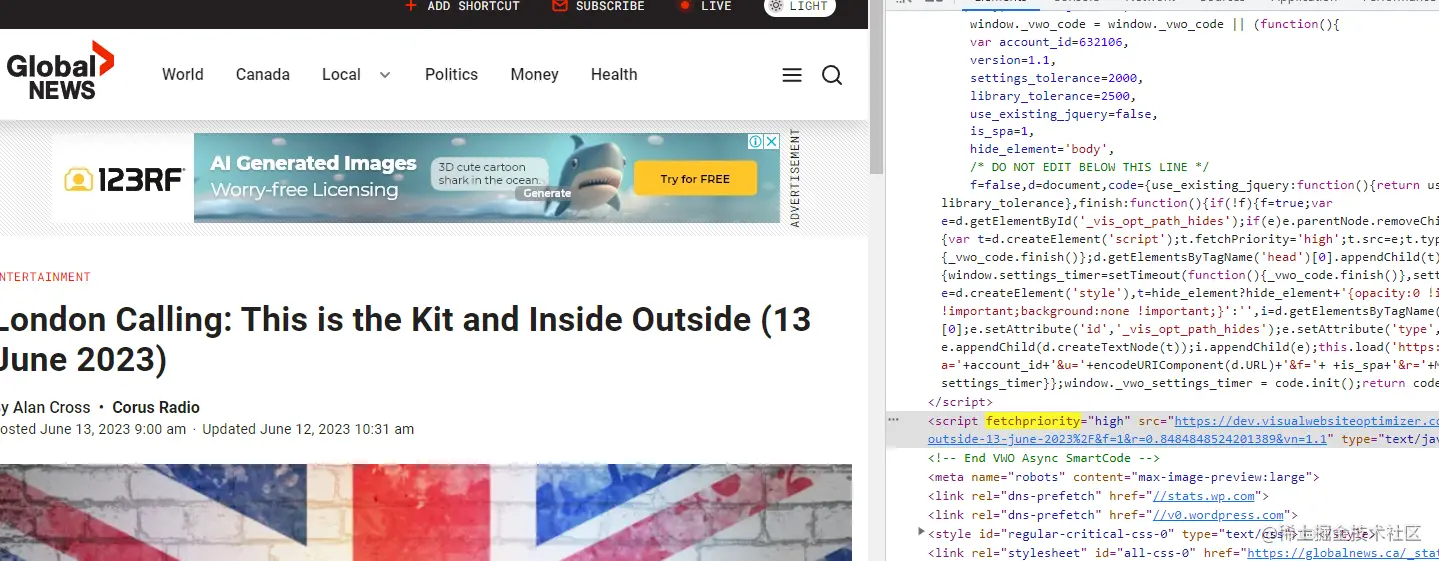This screenshot has height=561, width=1439.
Task: Click ADD SHORTCUT text in top bar
Action: (x=474, y=6)
